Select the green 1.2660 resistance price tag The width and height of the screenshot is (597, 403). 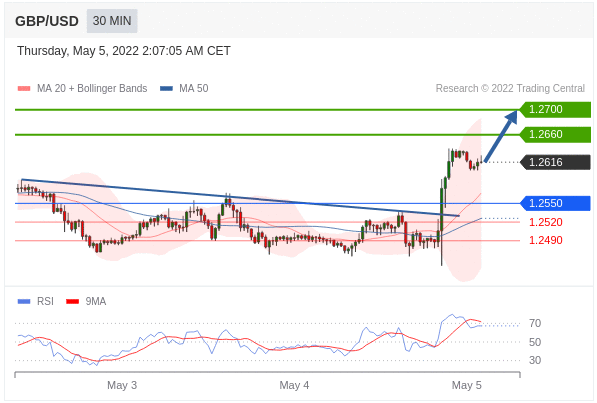click(x=555, y=134)
